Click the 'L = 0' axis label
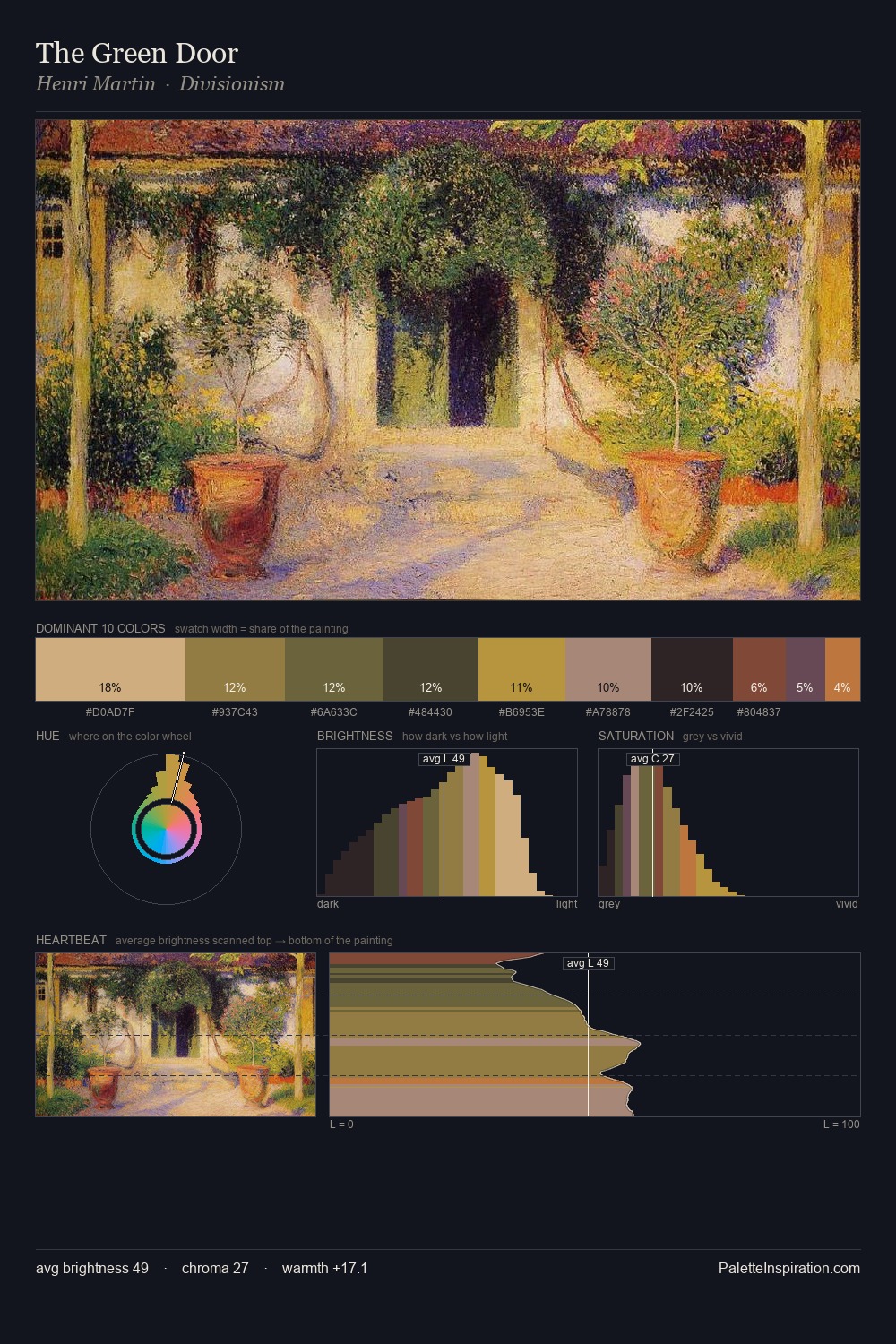896x1344 pixels. pos(341,1124)
